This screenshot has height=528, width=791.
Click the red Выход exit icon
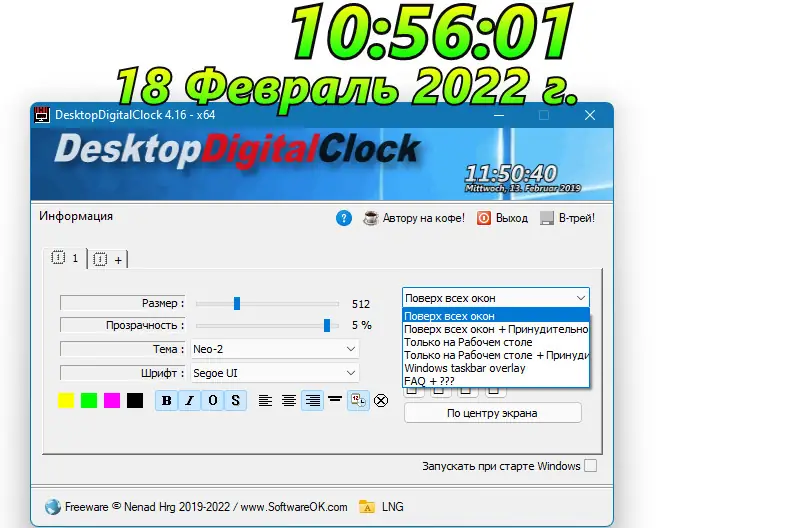pos(483,218)
